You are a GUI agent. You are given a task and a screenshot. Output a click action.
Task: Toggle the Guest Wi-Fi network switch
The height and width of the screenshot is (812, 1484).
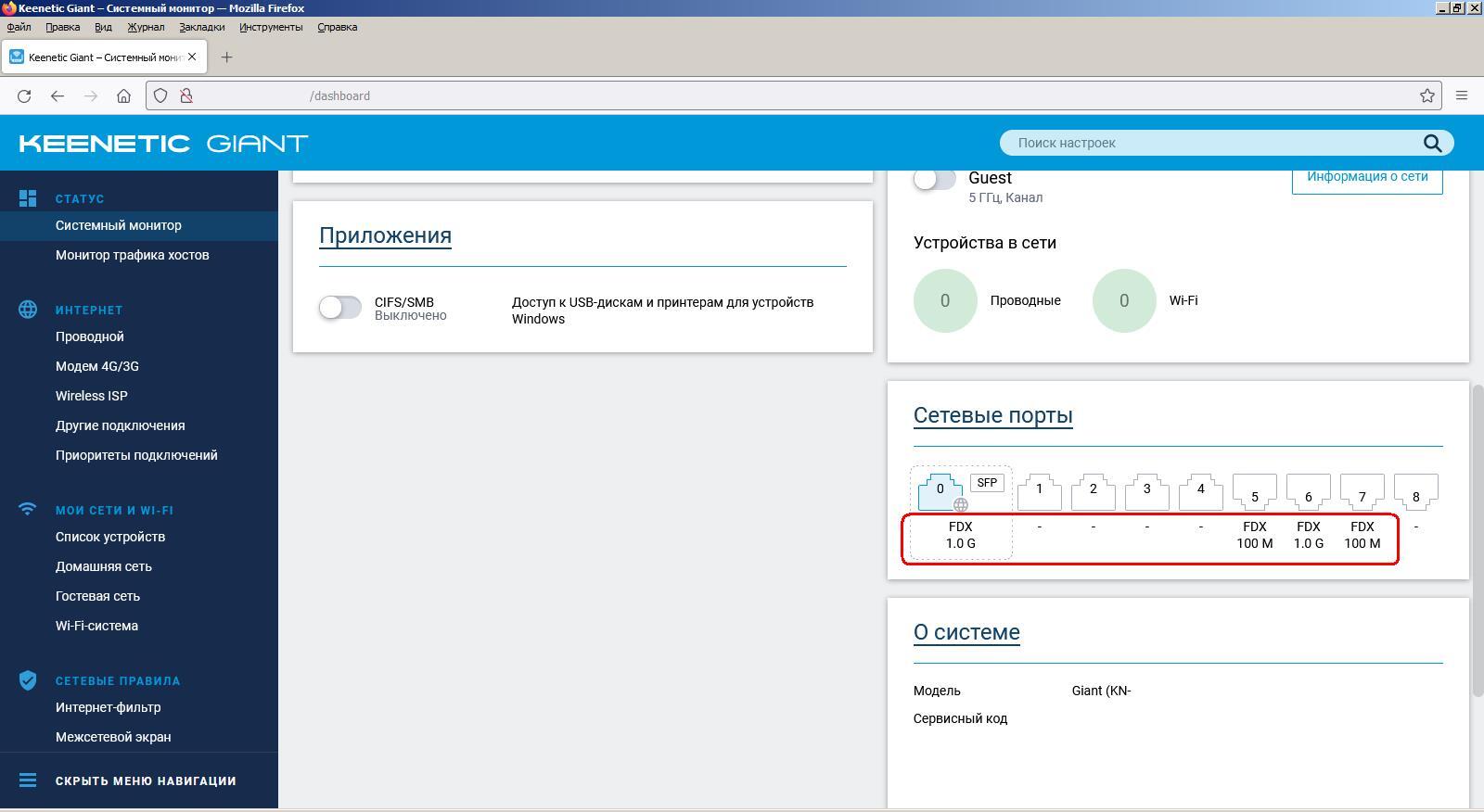point(934,179)
